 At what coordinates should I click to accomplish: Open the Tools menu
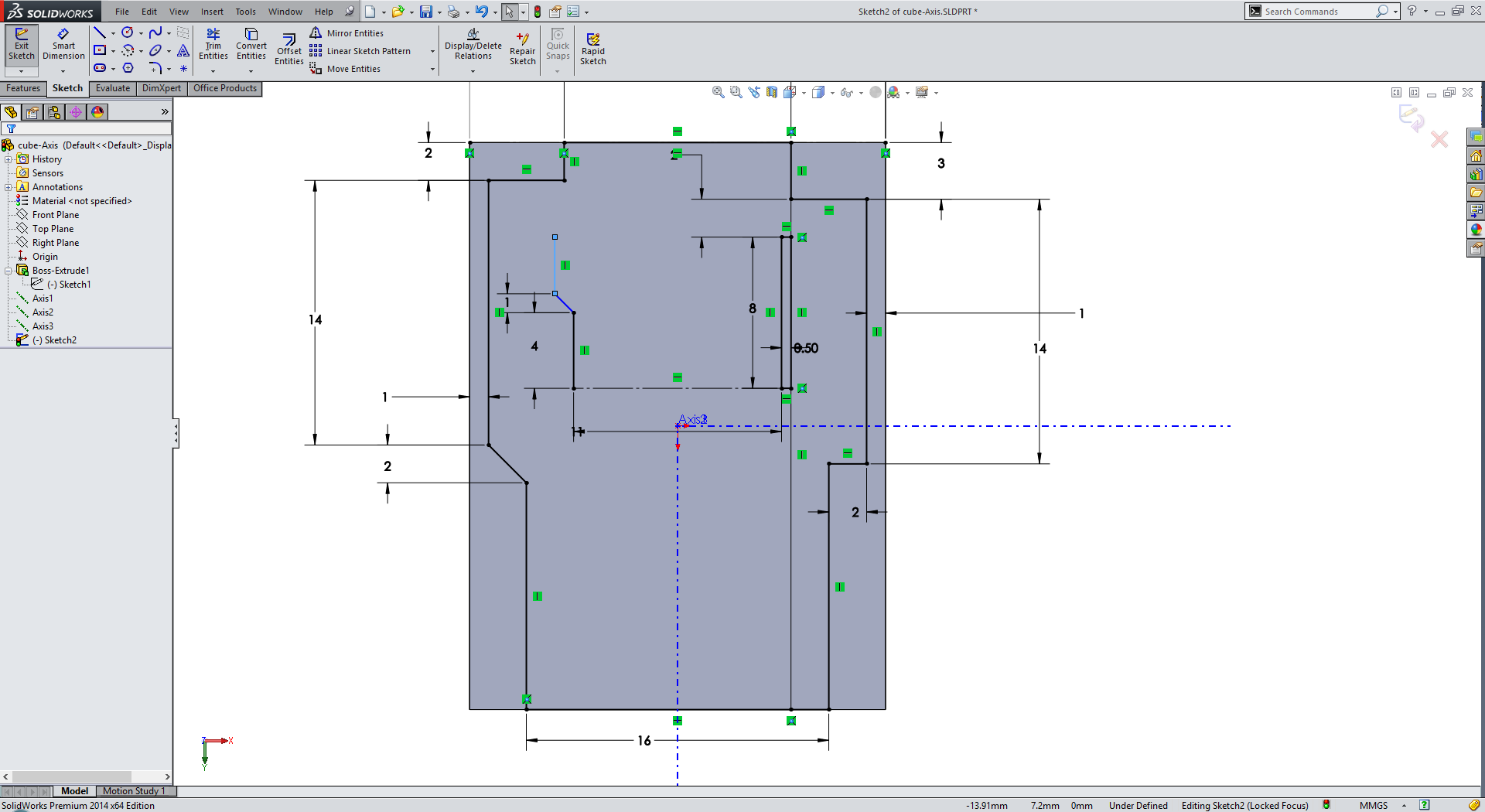[x=245, y=12]
